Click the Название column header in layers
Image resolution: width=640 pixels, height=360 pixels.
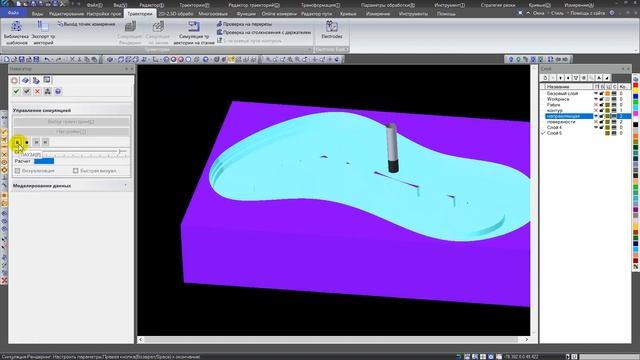(568, 87)
